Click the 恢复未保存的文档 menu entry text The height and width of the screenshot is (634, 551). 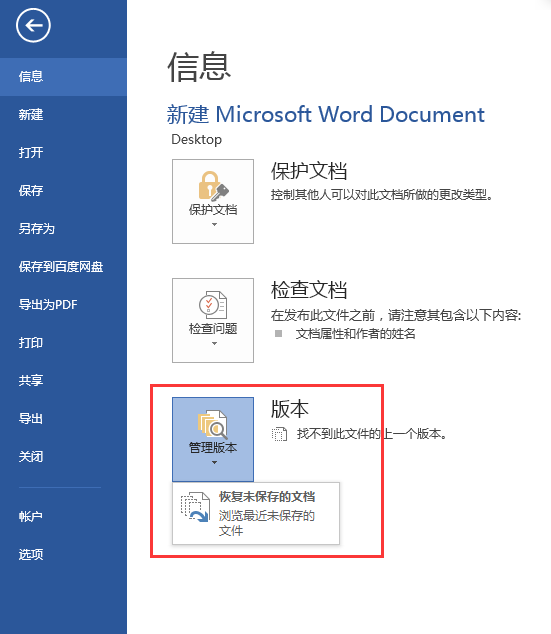[x=267, y=497]
